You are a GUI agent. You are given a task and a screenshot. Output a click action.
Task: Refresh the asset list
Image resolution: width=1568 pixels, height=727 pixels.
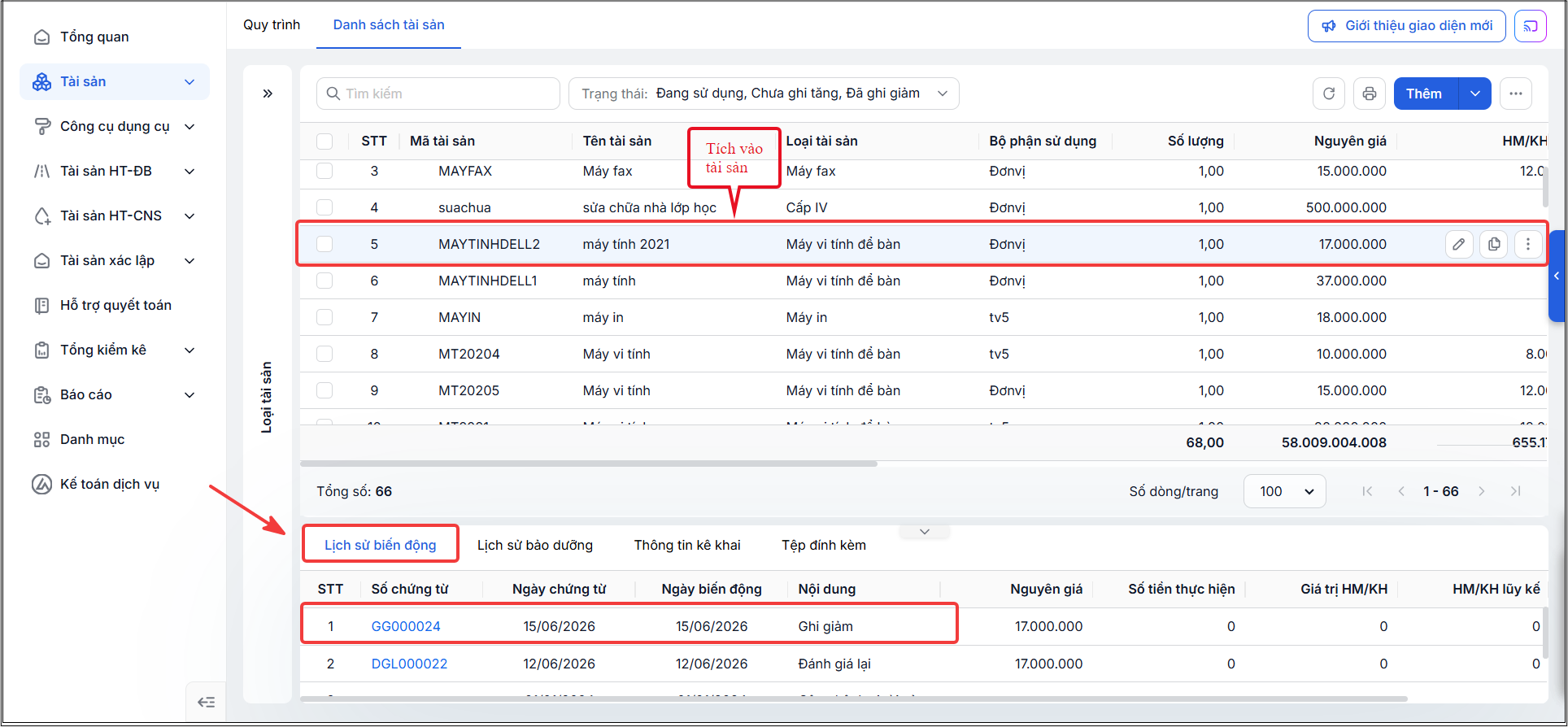click(1329, 94)
